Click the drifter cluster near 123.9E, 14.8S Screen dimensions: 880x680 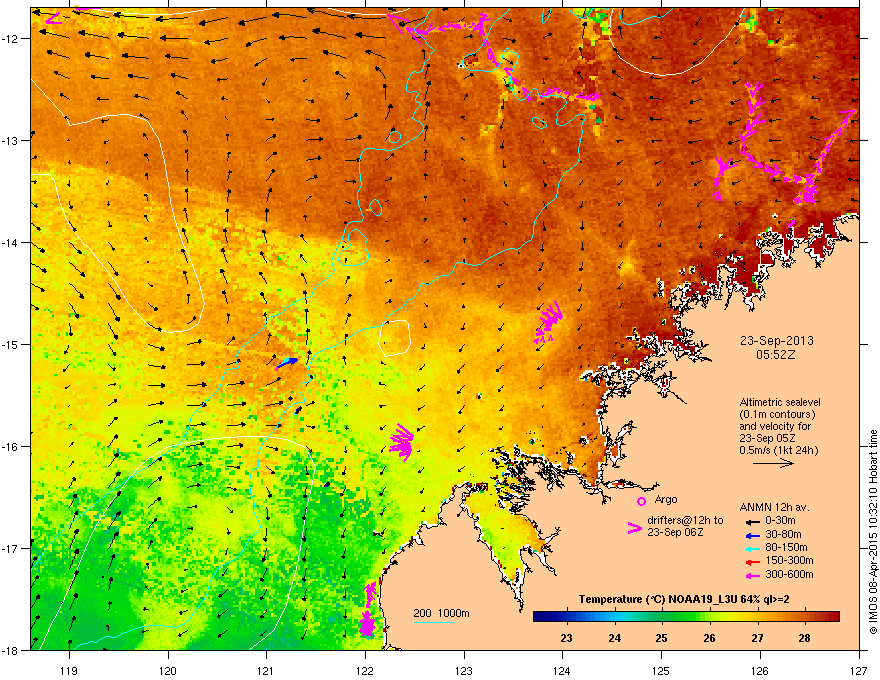click(547, 323)
